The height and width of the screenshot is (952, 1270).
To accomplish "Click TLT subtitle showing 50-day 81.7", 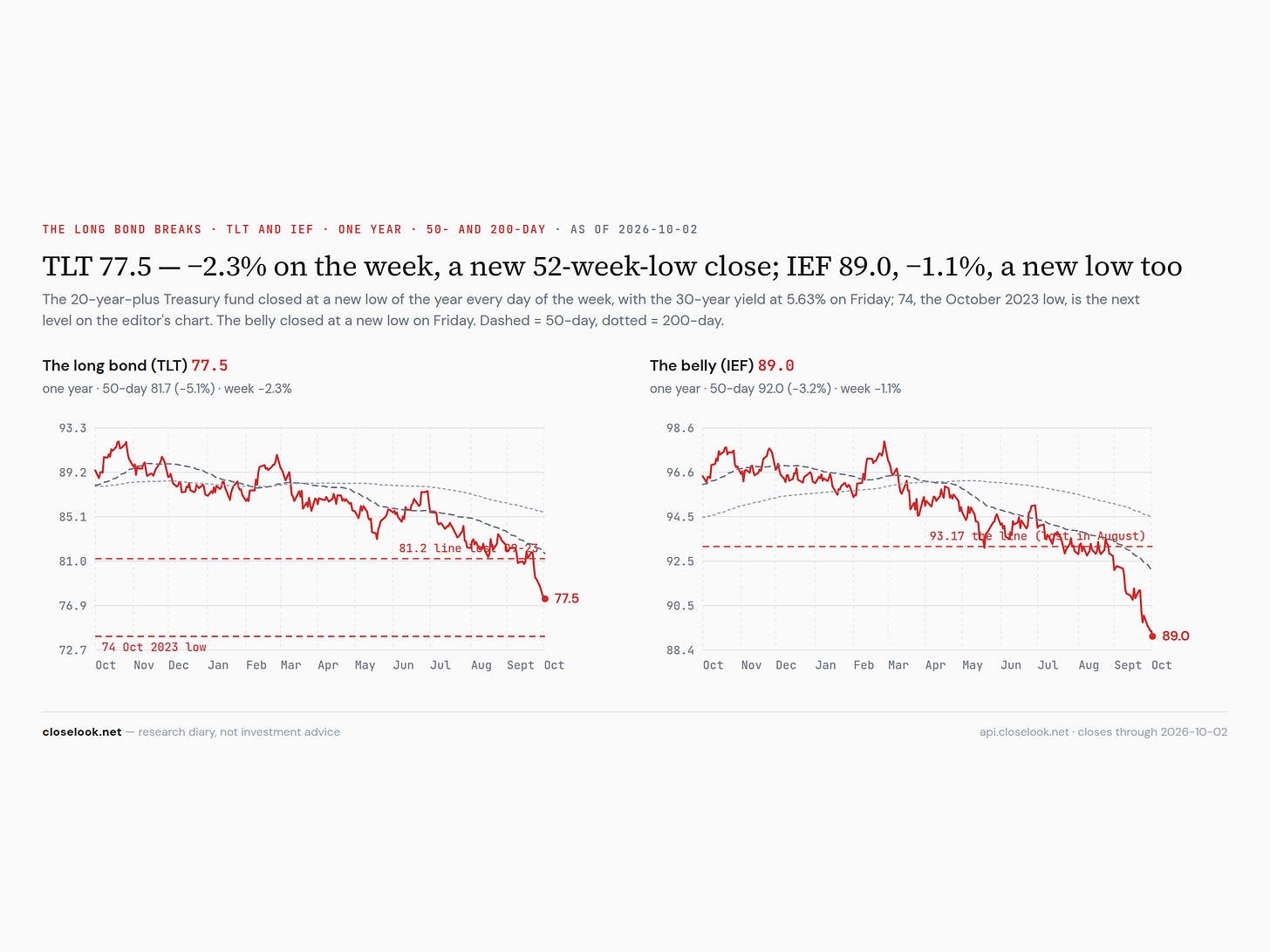I will click(x=167, y=389).
